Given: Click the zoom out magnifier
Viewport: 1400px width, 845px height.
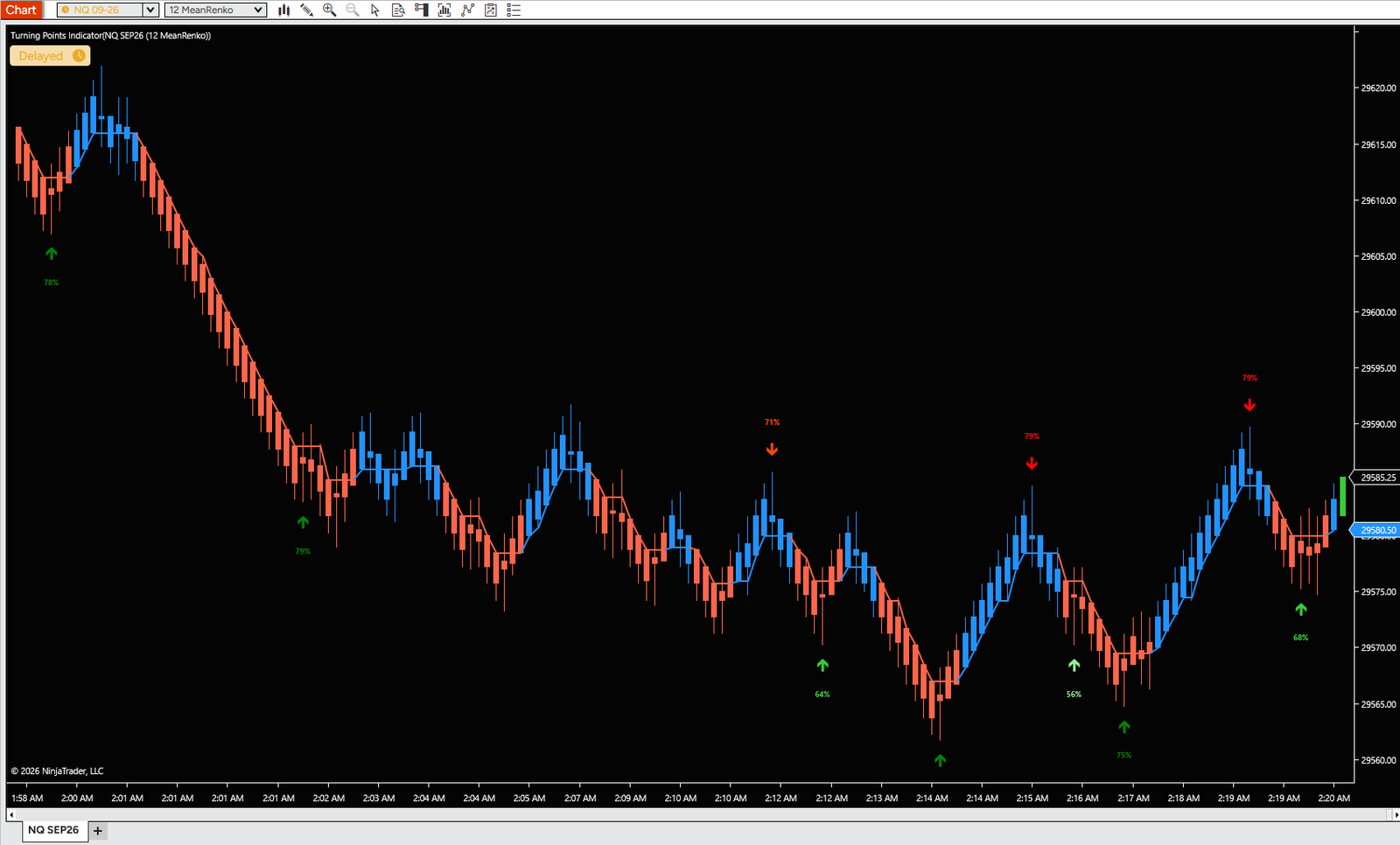Looking at the screenshot, I should point(352,10).
